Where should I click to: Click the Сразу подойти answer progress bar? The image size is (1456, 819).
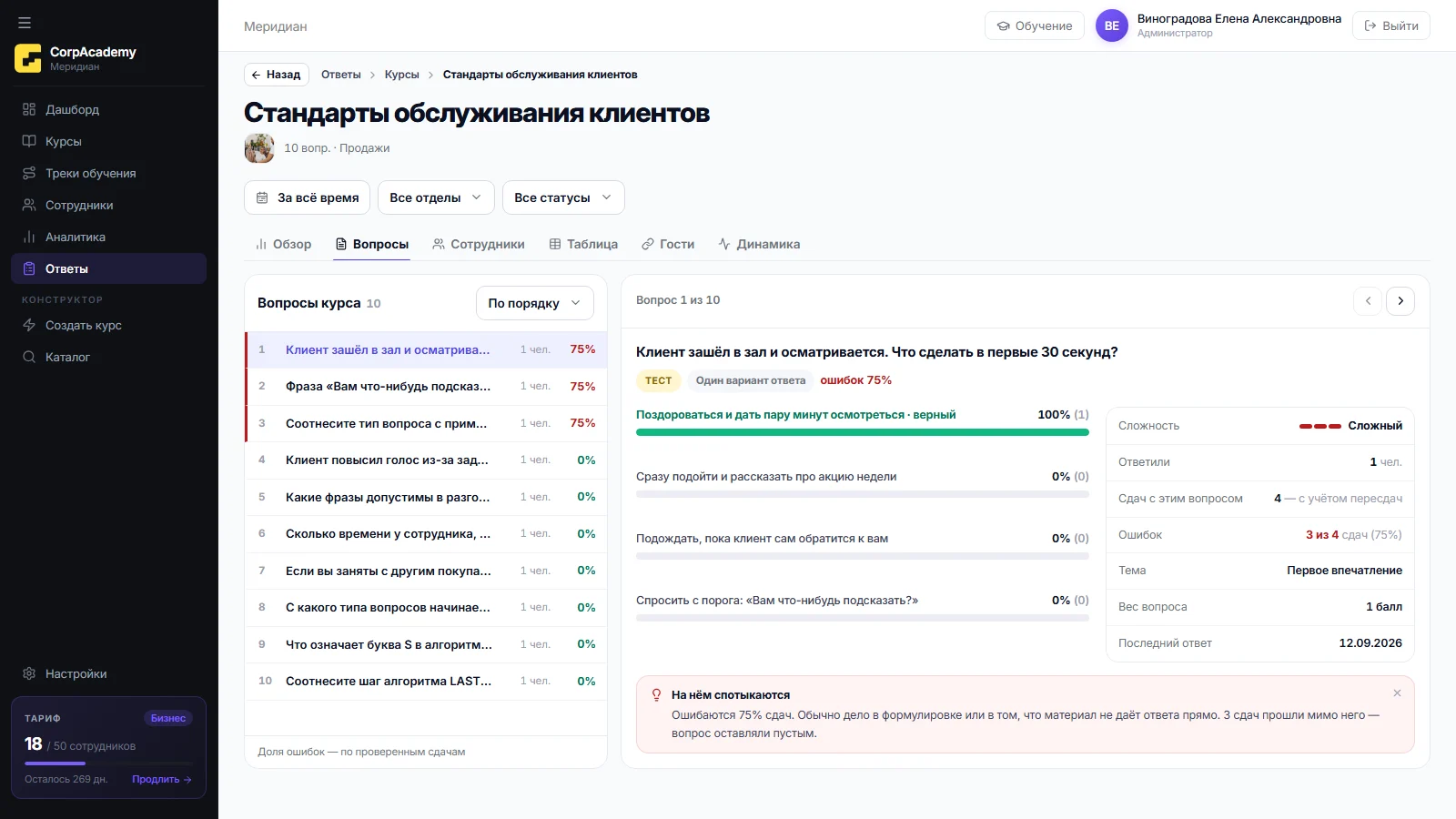click(863, 494)
